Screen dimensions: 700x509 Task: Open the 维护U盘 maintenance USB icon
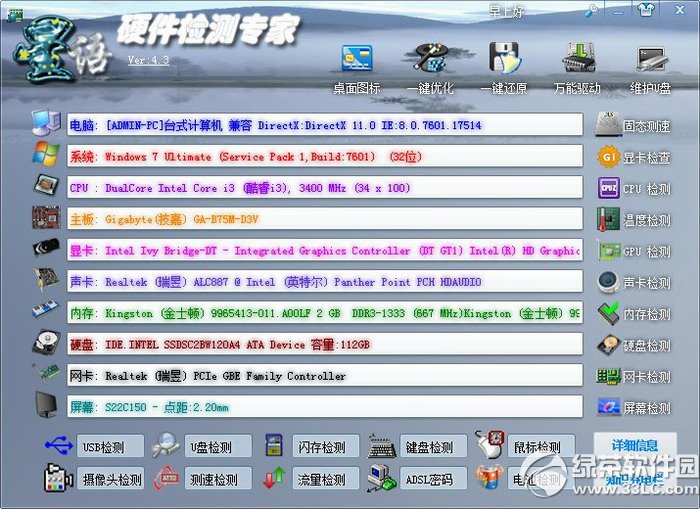[651, 59]
